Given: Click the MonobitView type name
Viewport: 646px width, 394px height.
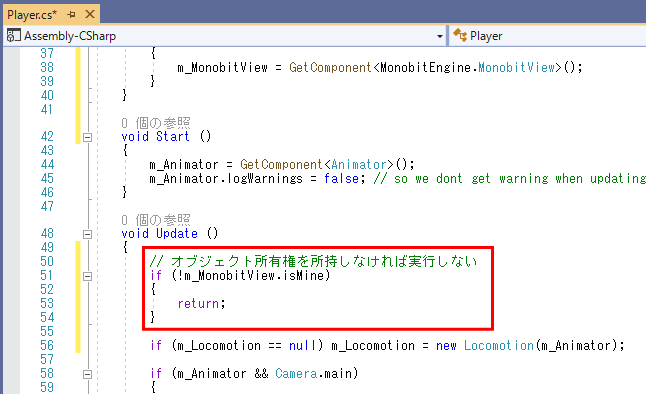Looking at the screenshot, I should click(x=517, y=67).
